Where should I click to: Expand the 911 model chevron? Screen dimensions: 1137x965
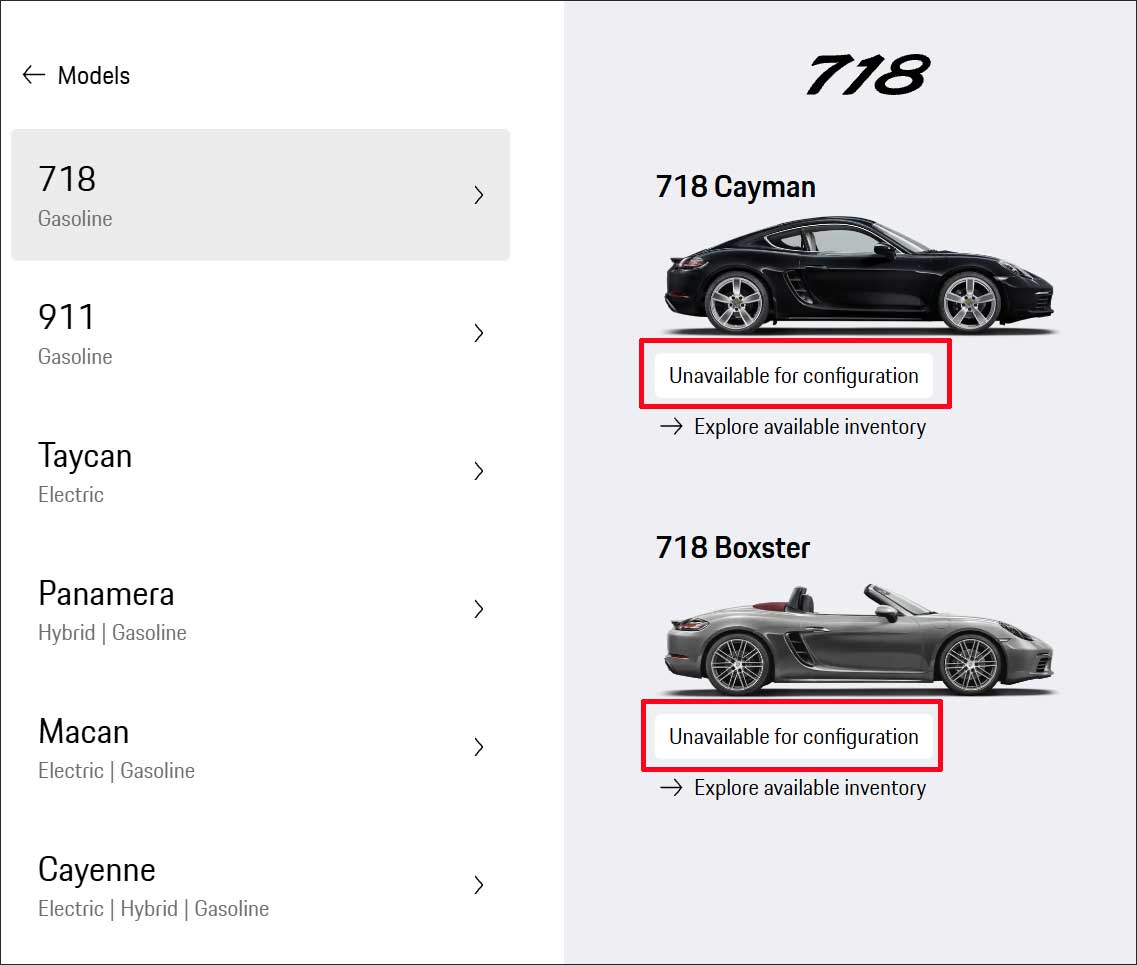[x=479, y=333]
